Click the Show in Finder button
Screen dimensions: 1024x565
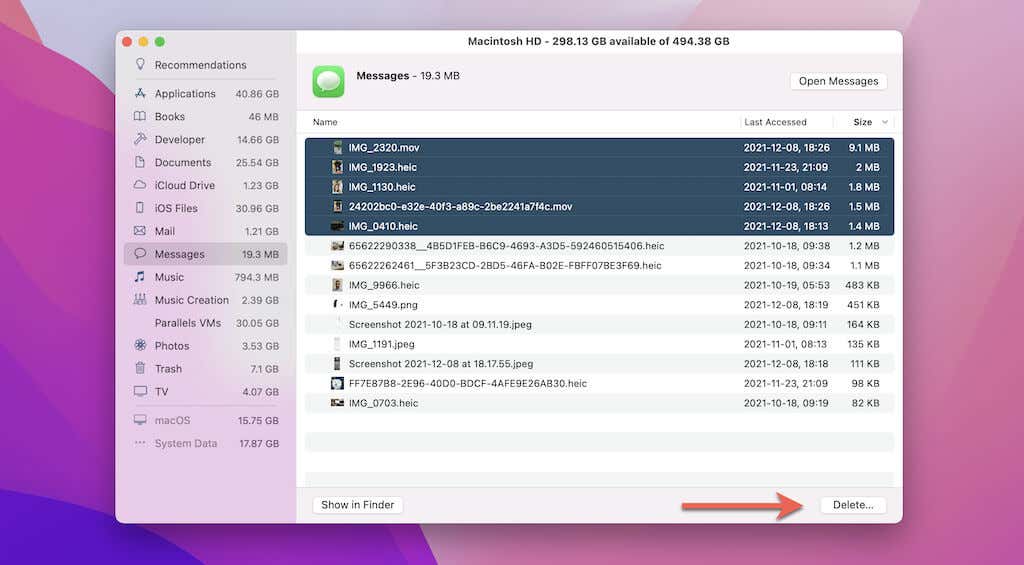click(x=358, y=505)
